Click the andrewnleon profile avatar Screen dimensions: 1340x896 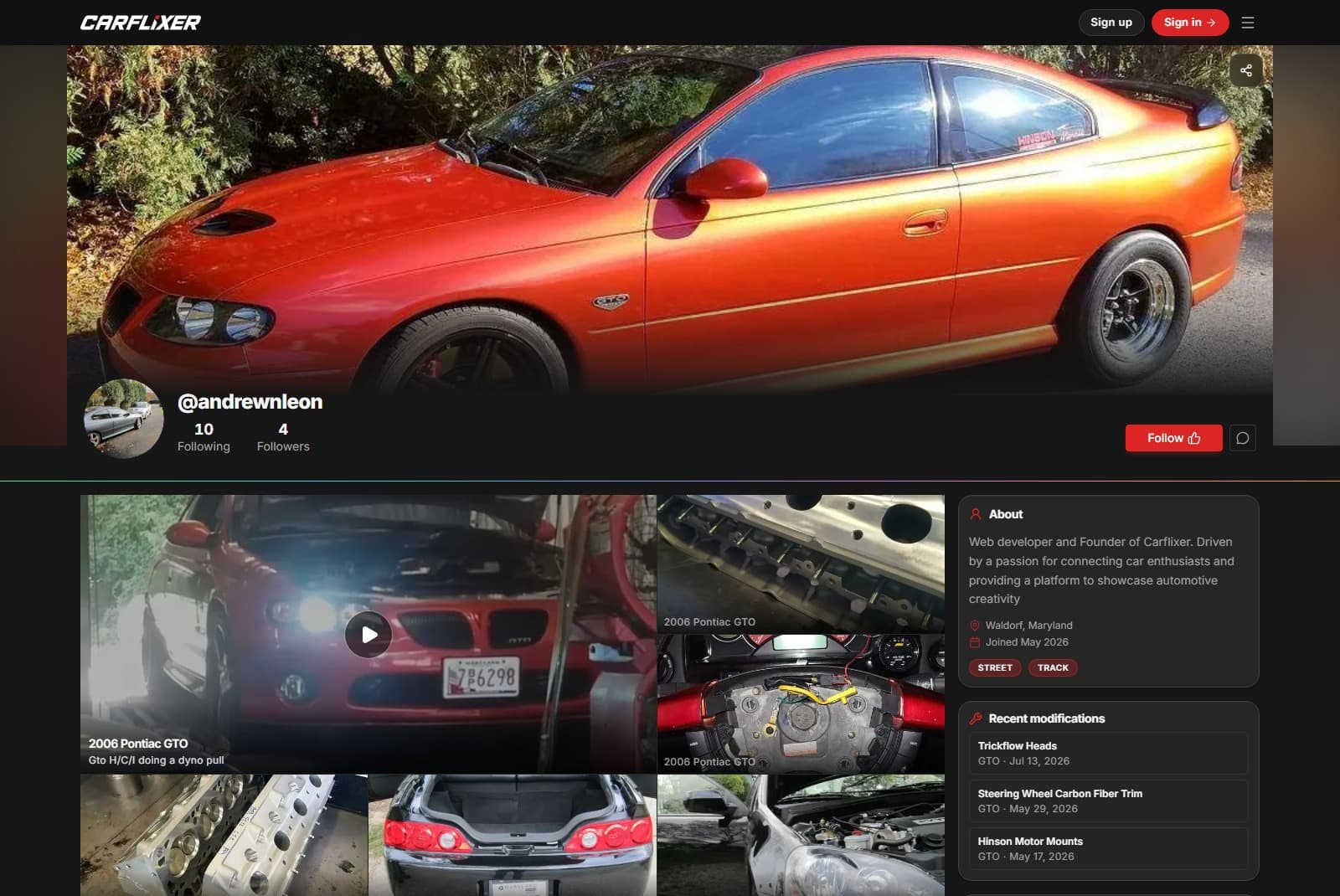[x=124, y=419]
